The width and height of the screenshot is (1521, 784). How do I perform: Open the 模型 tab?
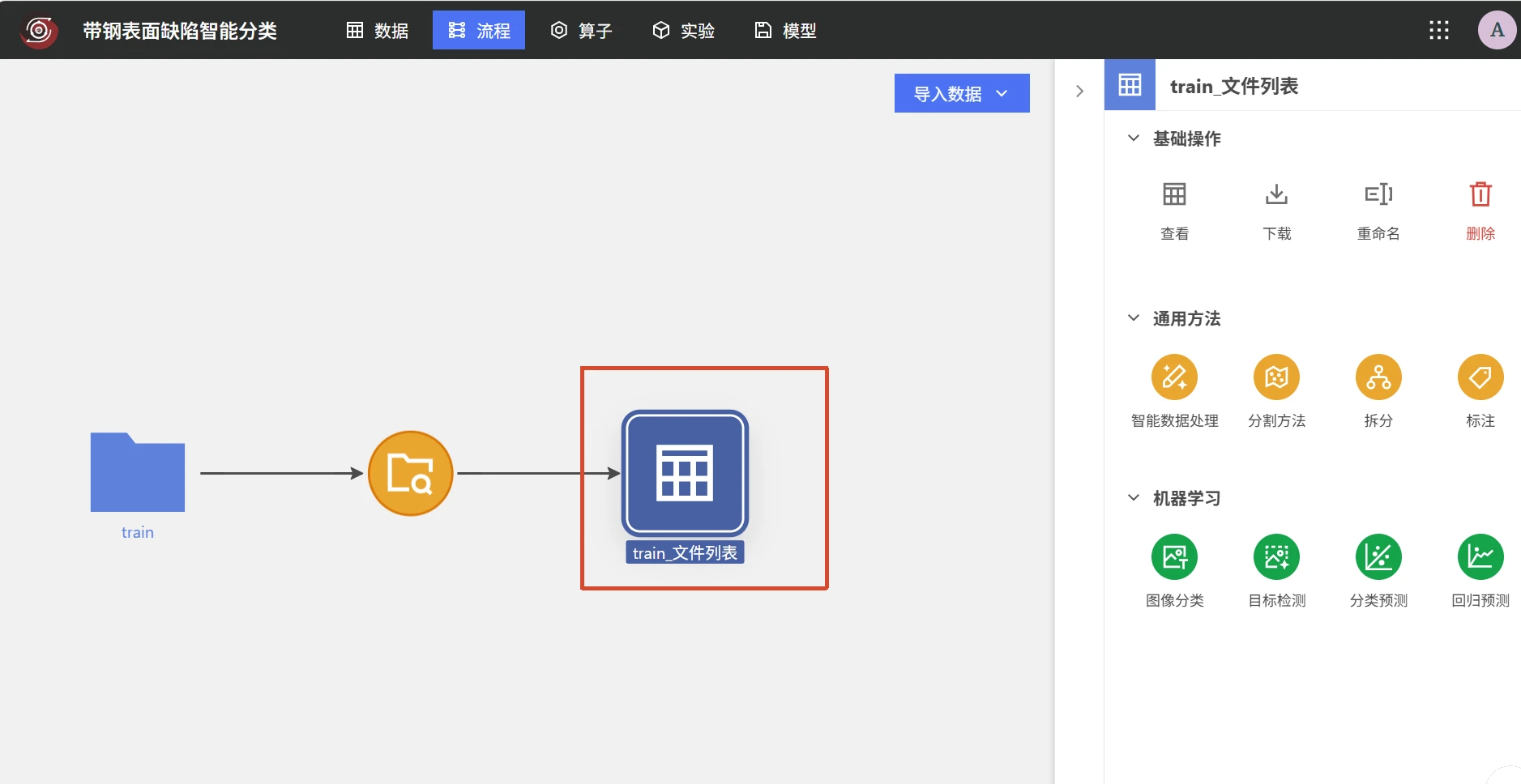[x=785, y=31]
